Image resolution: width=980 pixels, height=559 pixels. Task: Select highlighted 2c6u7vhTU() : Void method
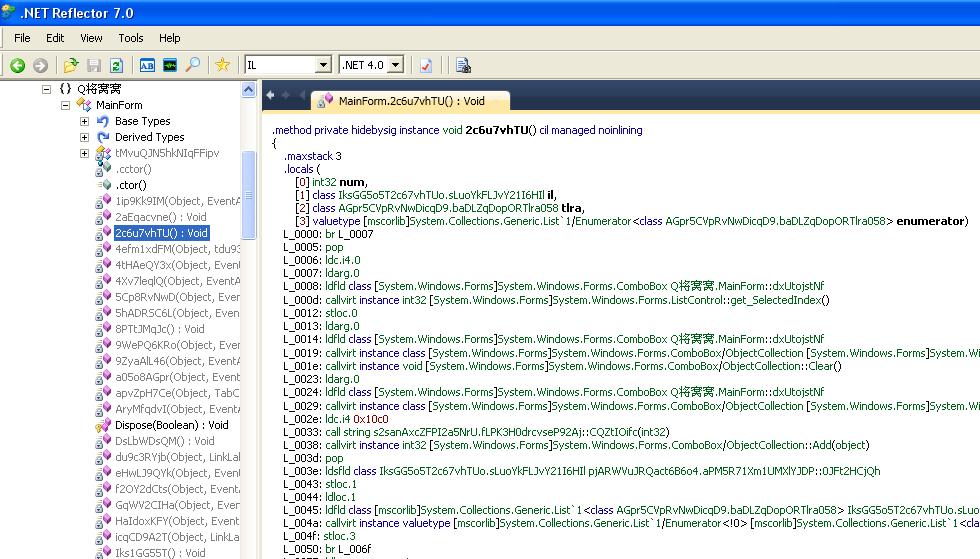(162, 233)
